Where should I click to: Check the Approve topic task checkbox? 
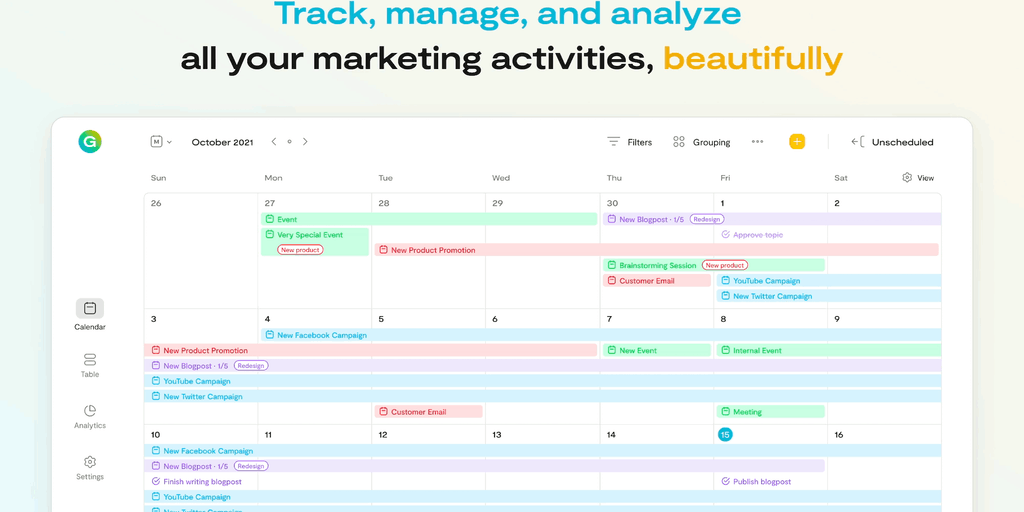click(725, 235)
